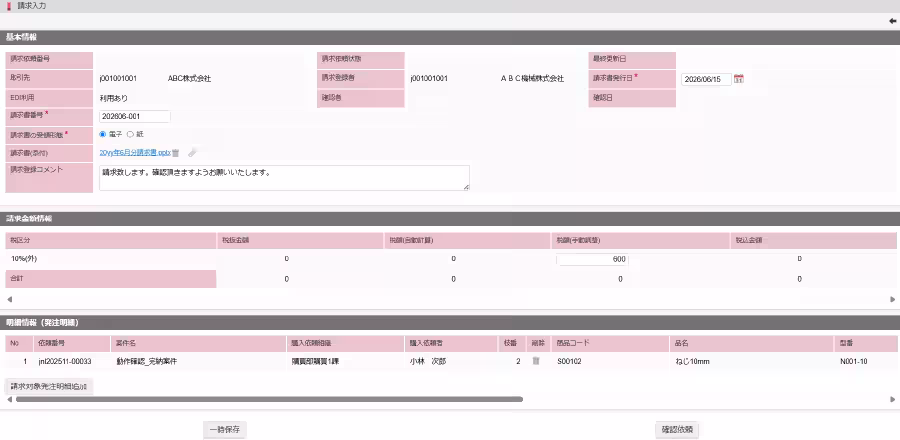900x440 pixels.
Task: Click requester name 小林 次郎
Action: pos(428,361)
